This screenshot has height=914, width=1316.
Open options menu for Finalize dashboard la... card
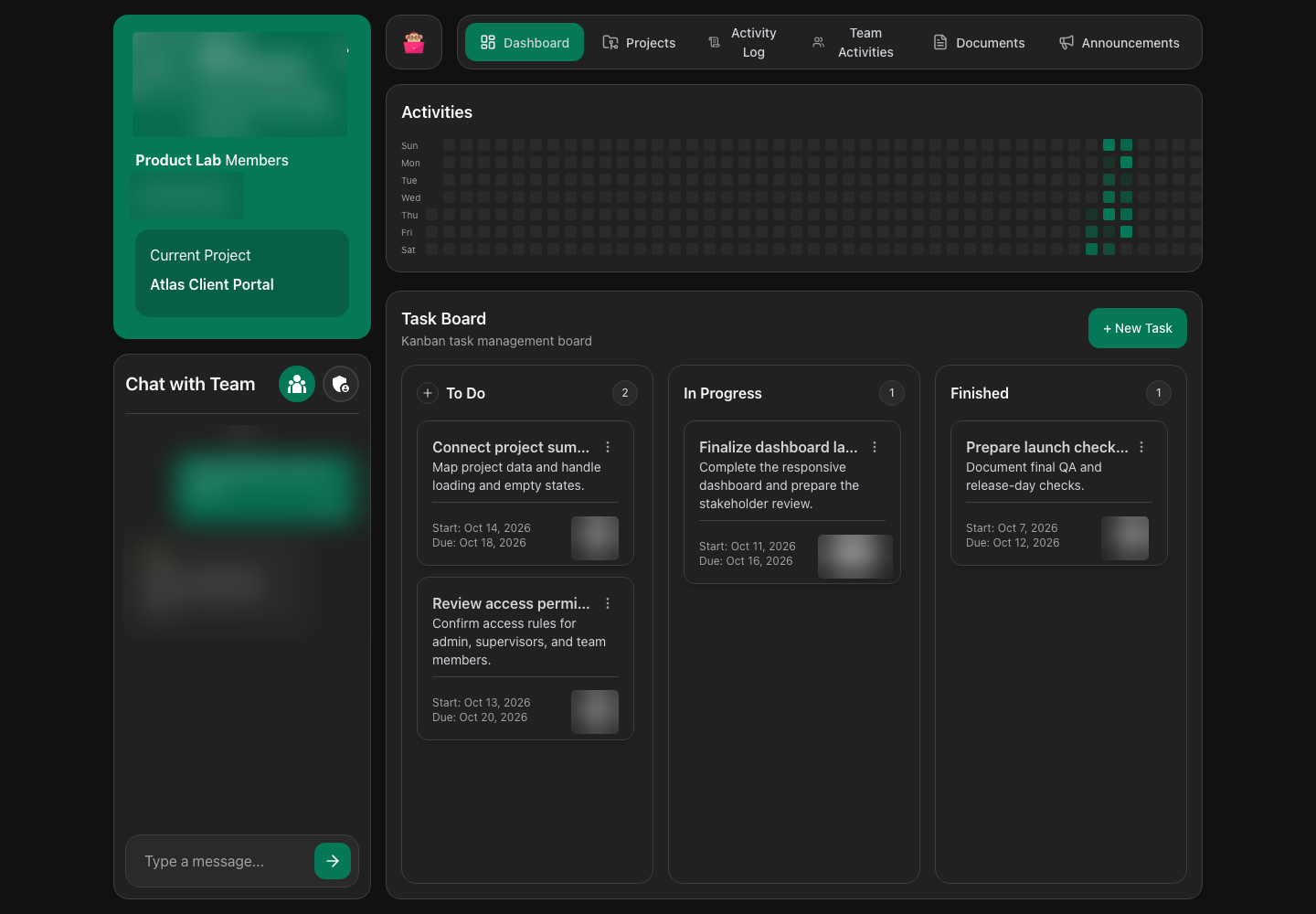coord(875,447)
